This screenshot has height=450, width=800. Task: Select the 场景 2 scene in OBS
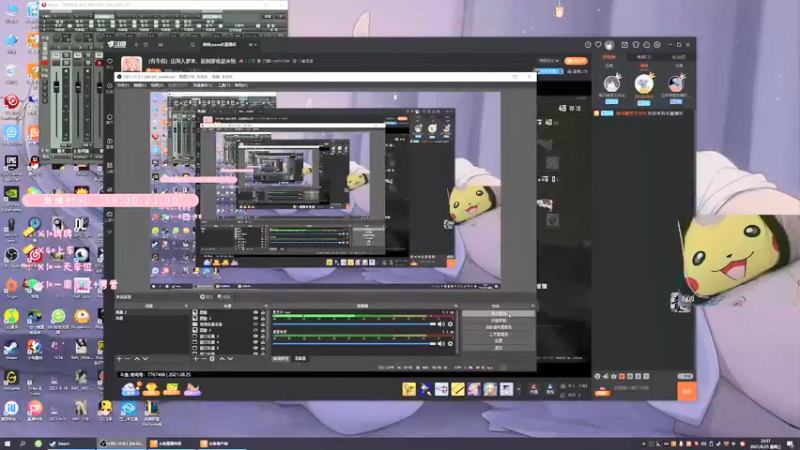pyautogui.click(x=152, y=312)
